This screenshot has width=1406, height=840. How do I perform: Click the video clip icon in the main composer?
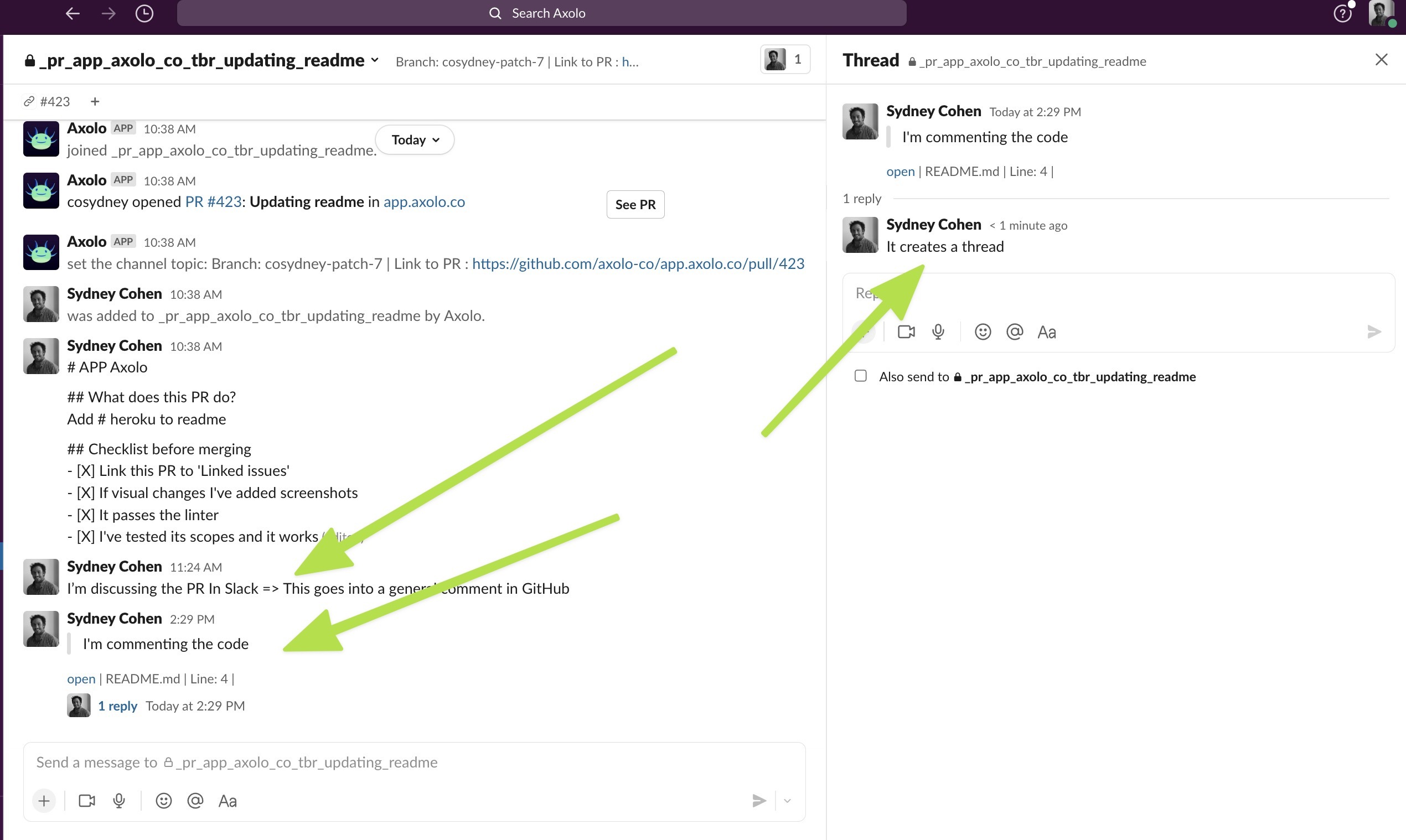(x=87, y=800)
